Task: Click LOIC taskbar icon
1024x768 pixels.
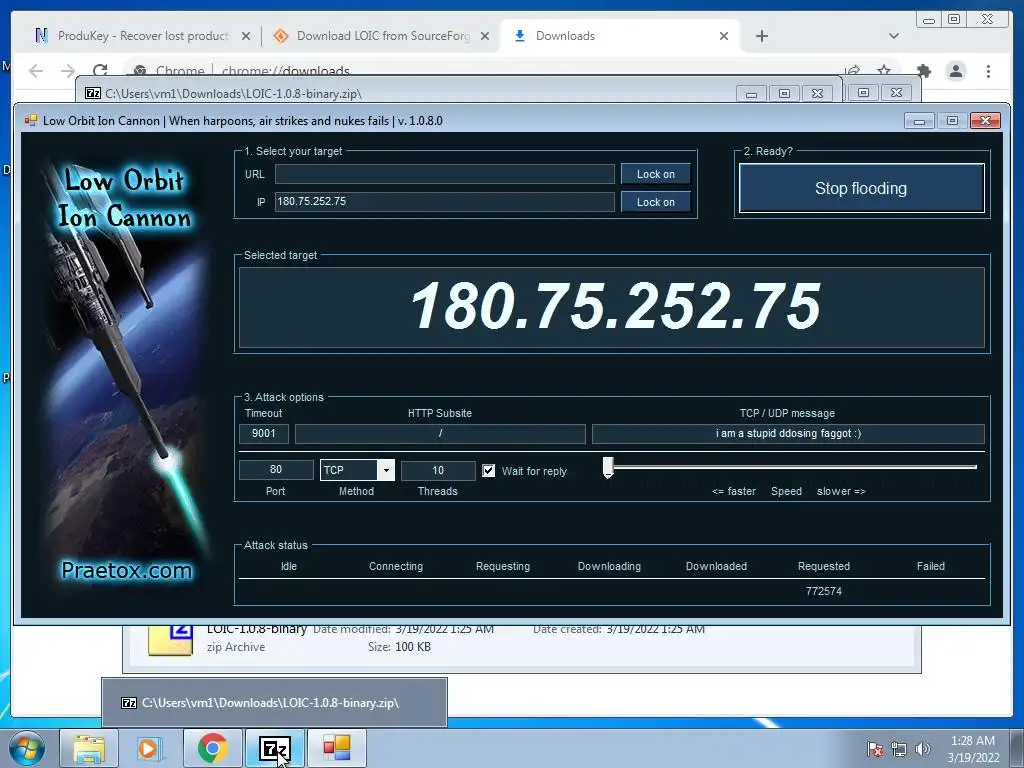Action: [336, 748]
